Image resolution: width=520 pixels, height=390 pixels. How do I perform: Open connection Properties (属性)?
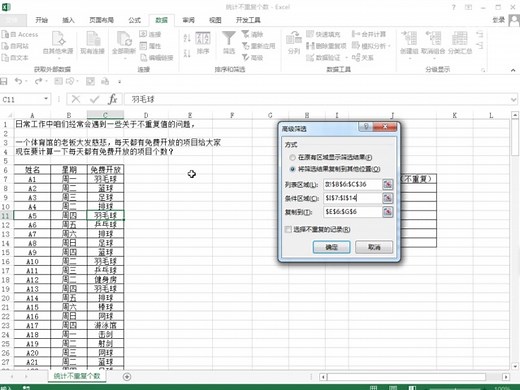coord(150,46)
